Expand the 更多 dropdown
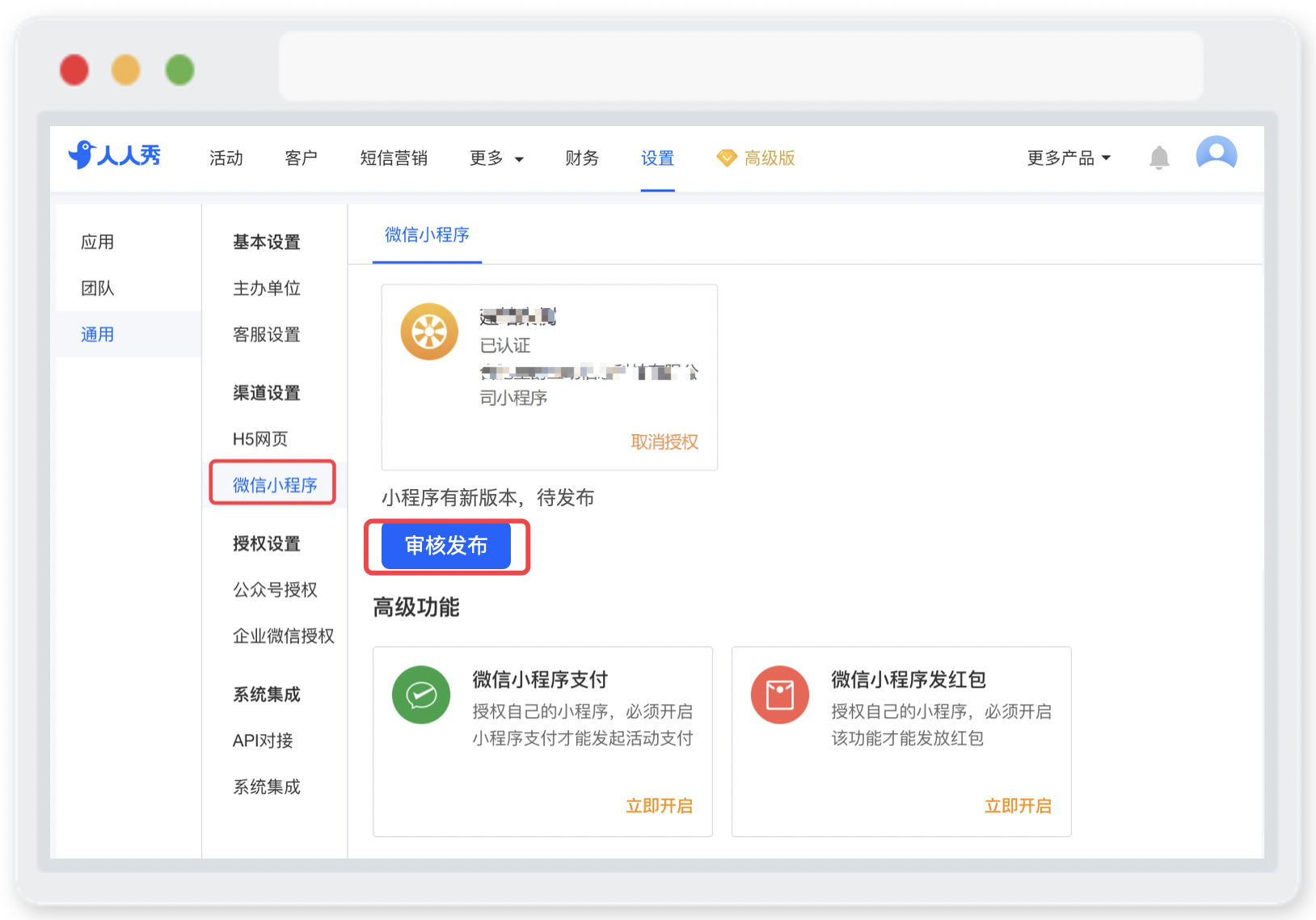This screenshot has height=920, width=1316. 496,158
